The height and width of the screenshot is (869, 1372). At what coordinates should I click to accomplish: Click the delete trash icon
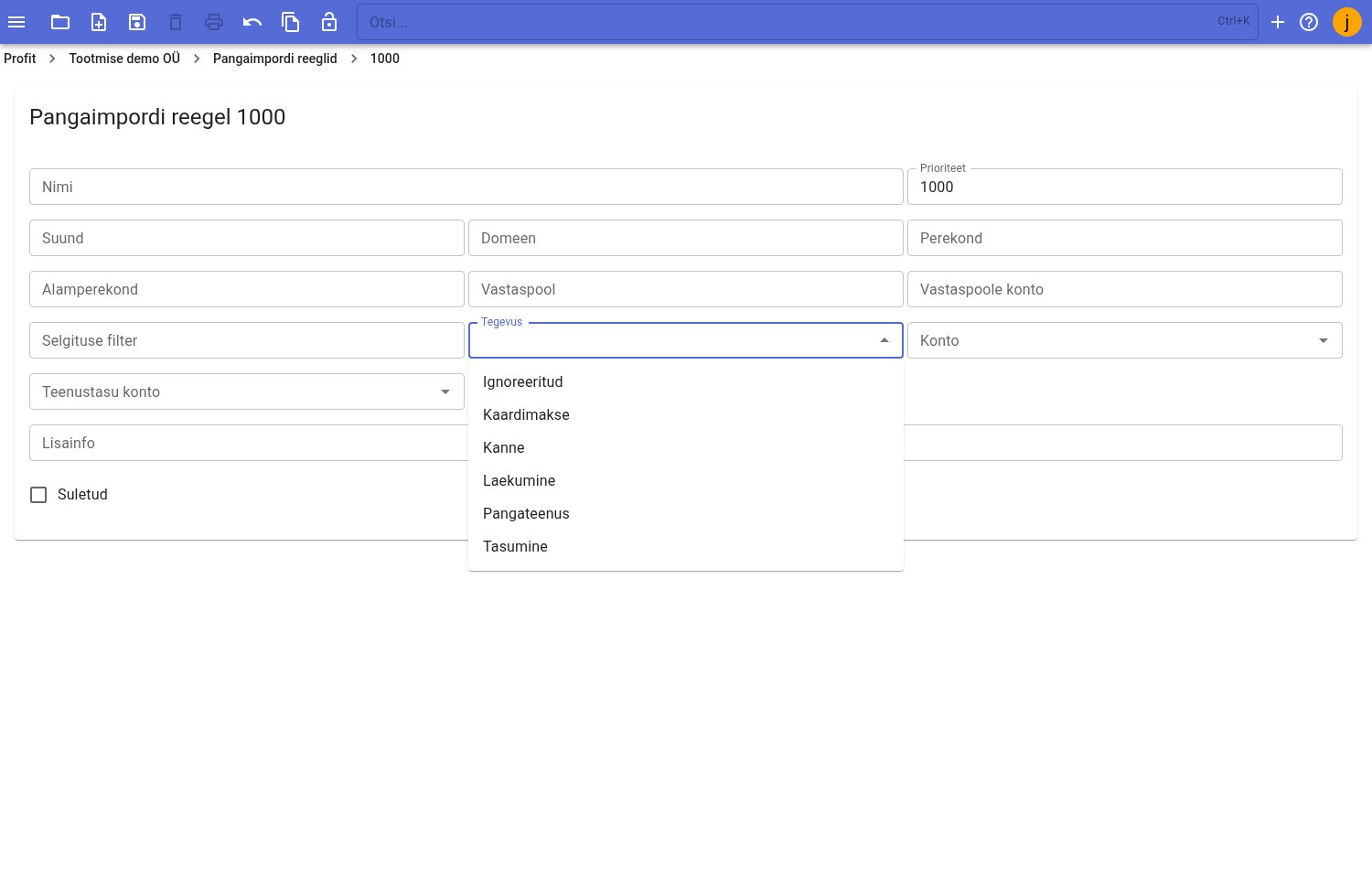pyautogui.click(x=176, y=22)
